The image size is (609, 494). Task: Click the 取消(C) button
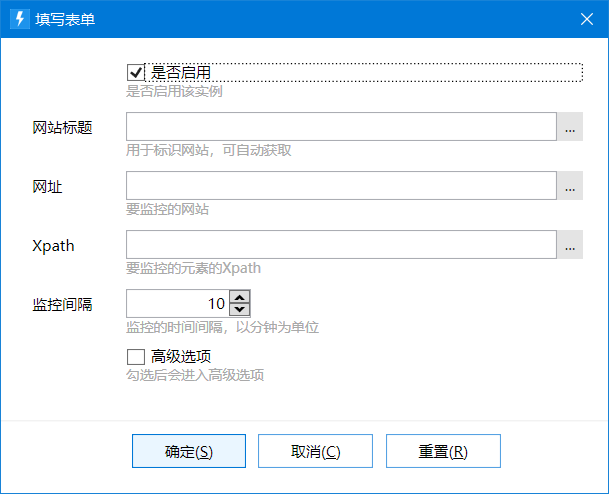click(315, 451)
